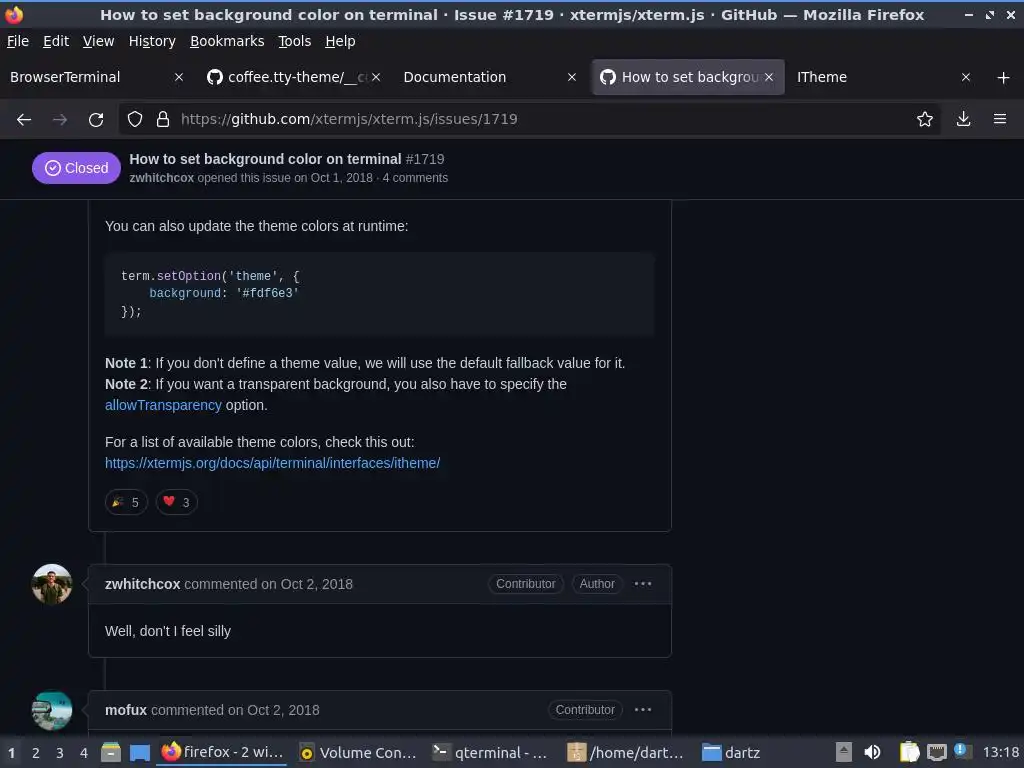Open the File menu
The width and height of the screenshot is (1024, 768).
coord(18,41)
